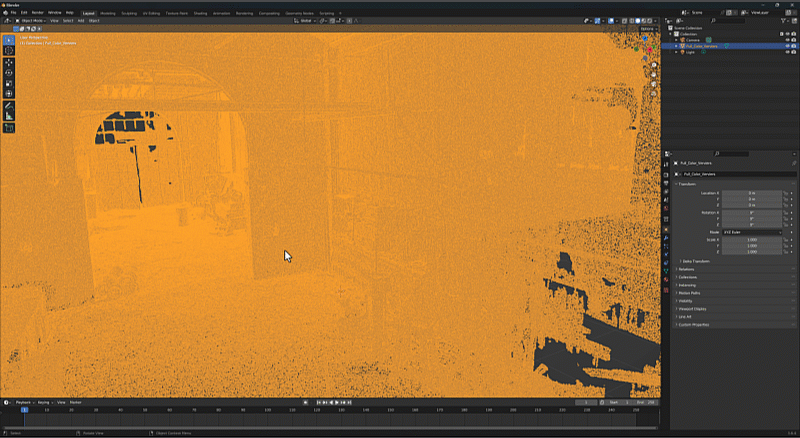Screen dimensions: 800x438
Task: Expand the Viewport Display panel
Action: (x=692, y=309)
